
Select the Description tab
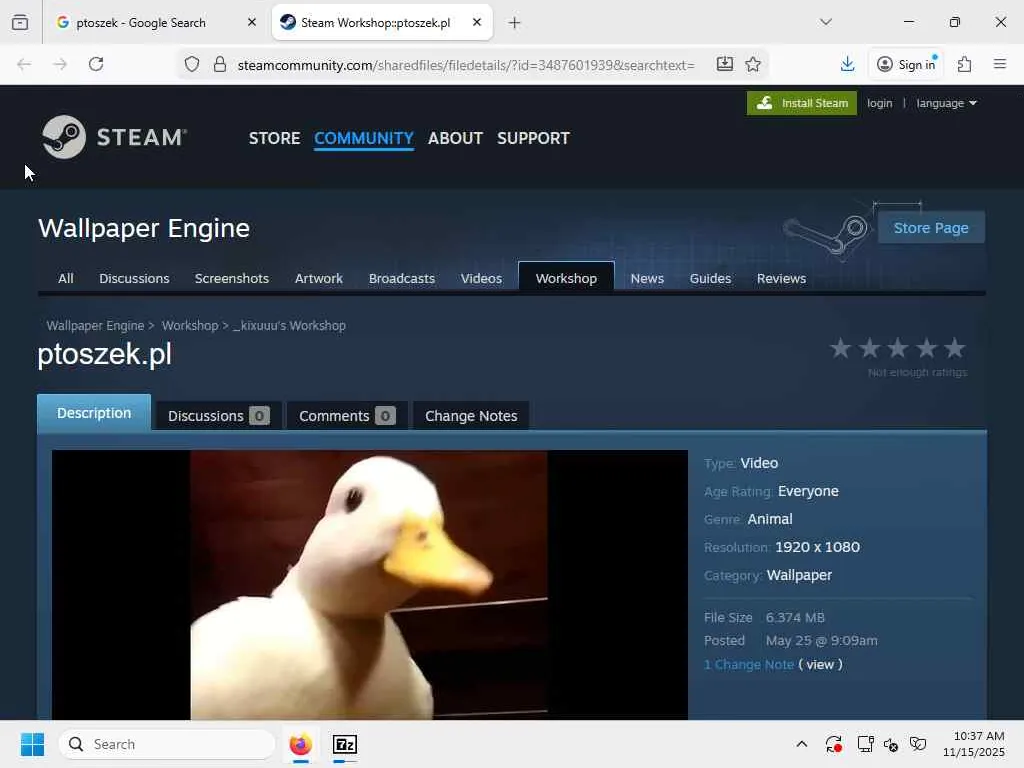94,413
